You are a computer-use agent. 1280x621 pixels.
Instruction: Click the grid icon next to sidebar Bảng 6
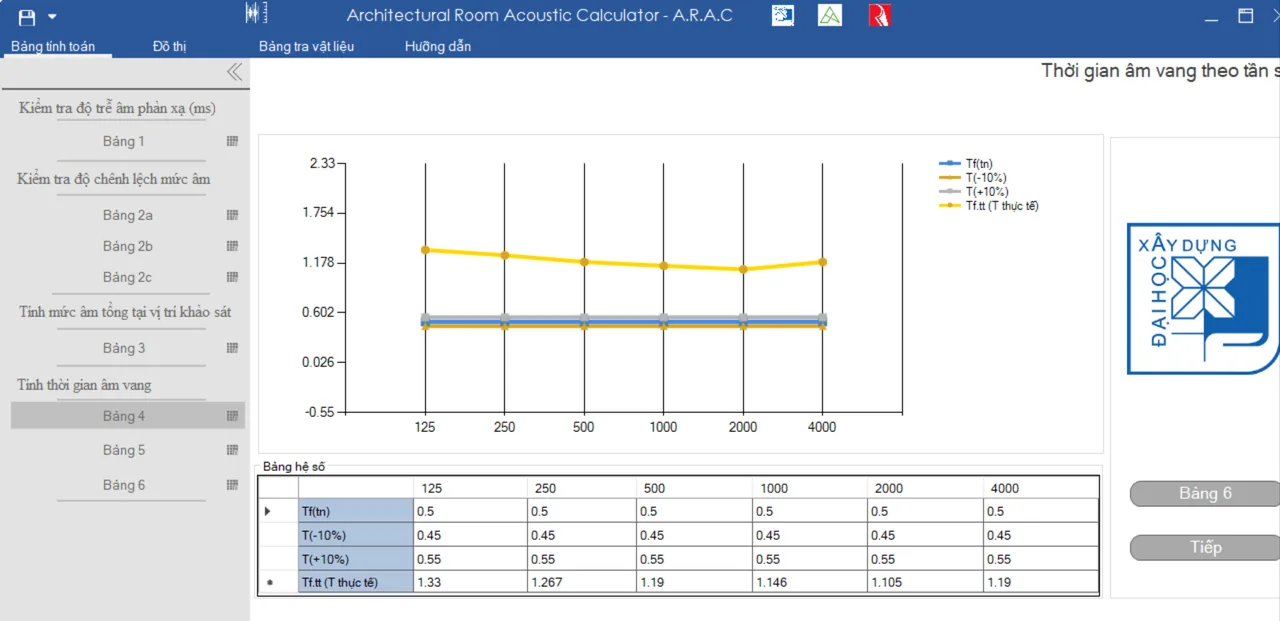(232, 485)
